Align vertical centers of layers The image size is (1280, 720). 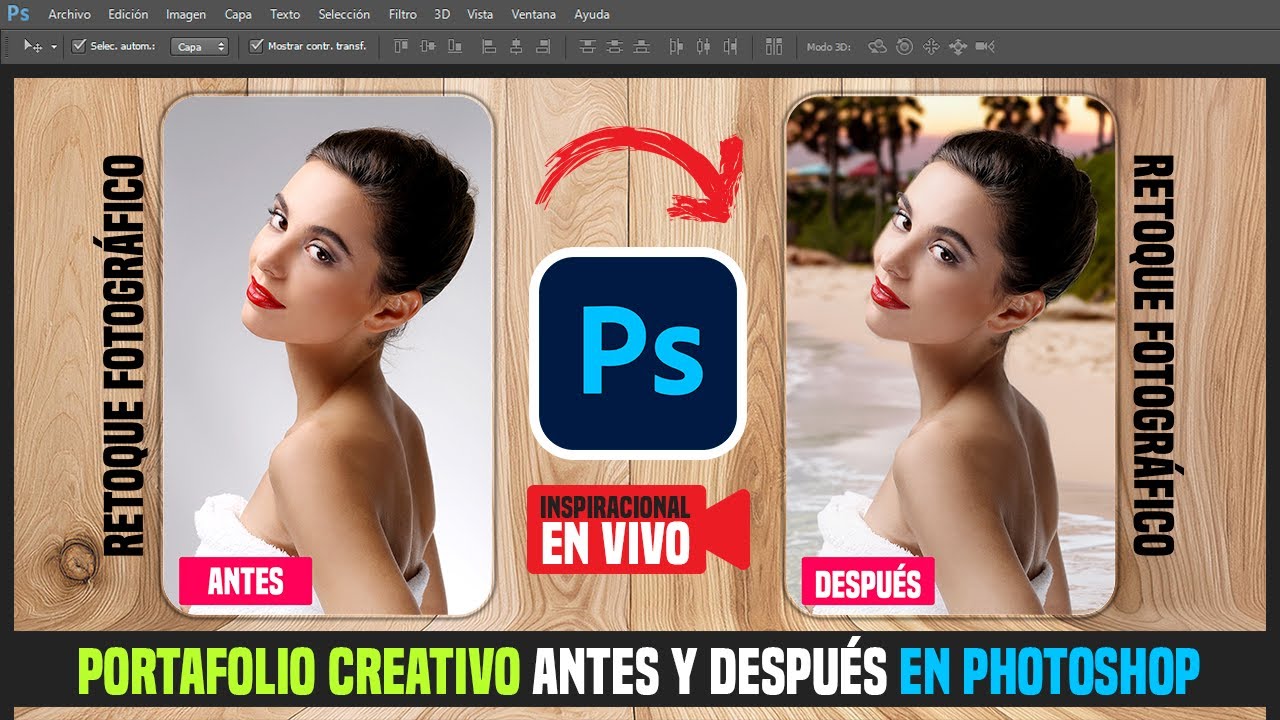[428, 46]
